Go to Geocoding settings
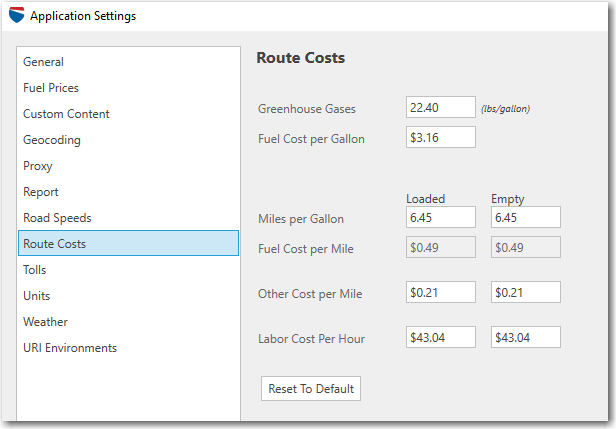616x429 pixels. (128, 140)
